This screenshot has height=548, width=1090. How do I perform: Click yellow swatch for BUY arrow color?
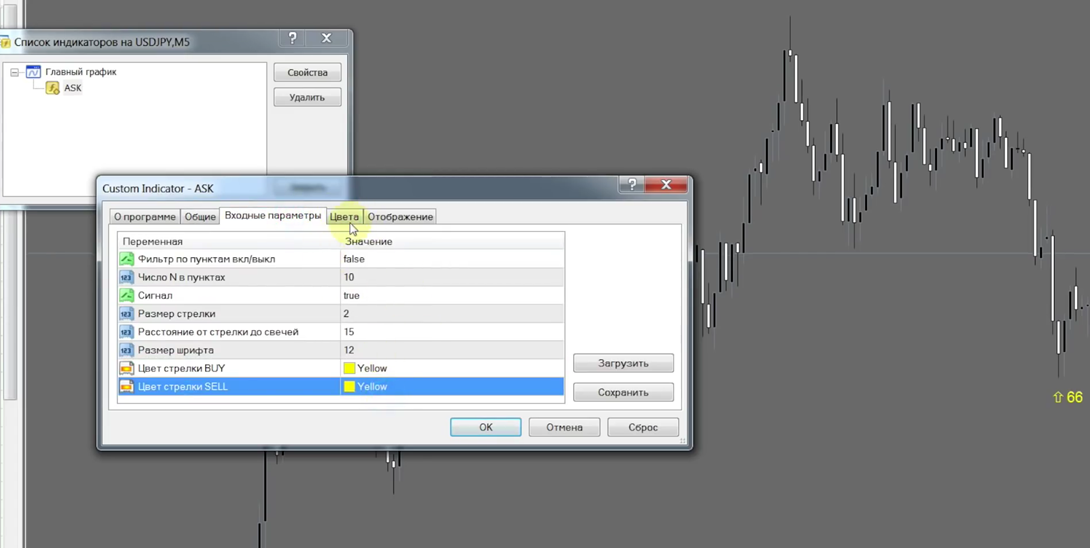click(x=349, y=368)
